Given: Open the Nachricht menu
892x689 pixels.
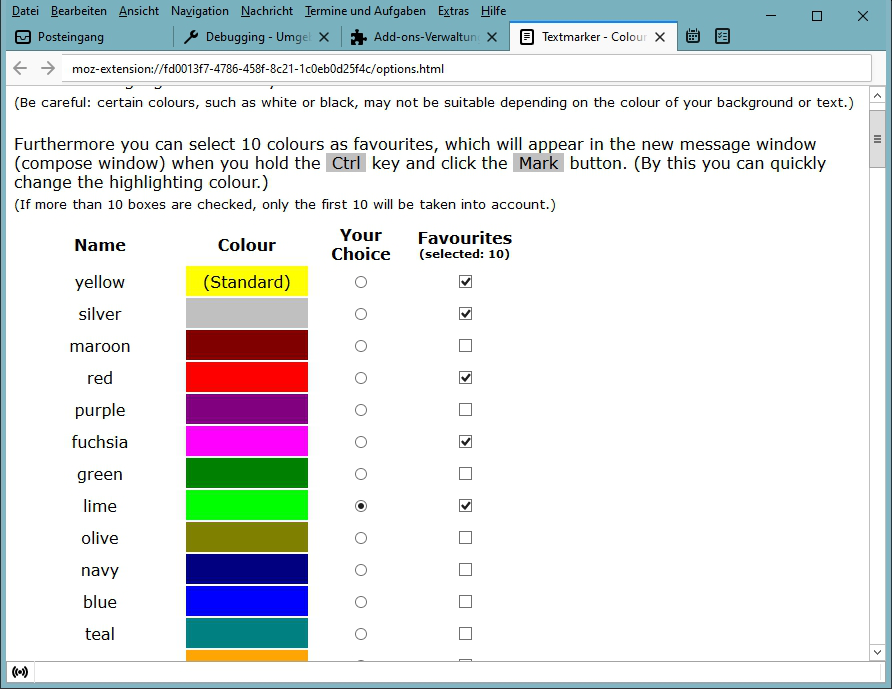Looking at the screenshot, I should pyautogui.click(x=267, y=11).
